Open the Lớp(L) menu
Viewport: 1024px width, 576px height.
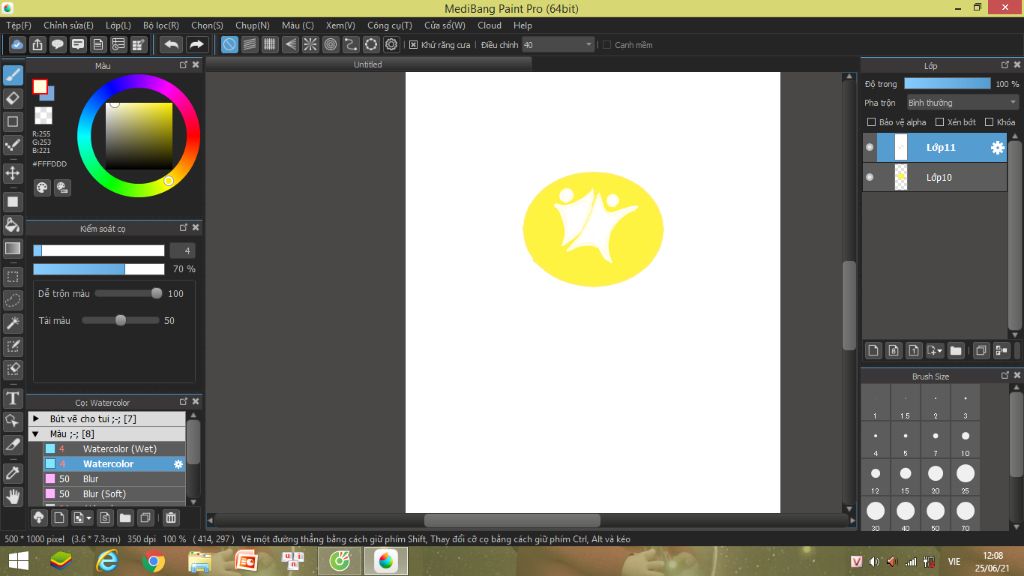[118, 25]
